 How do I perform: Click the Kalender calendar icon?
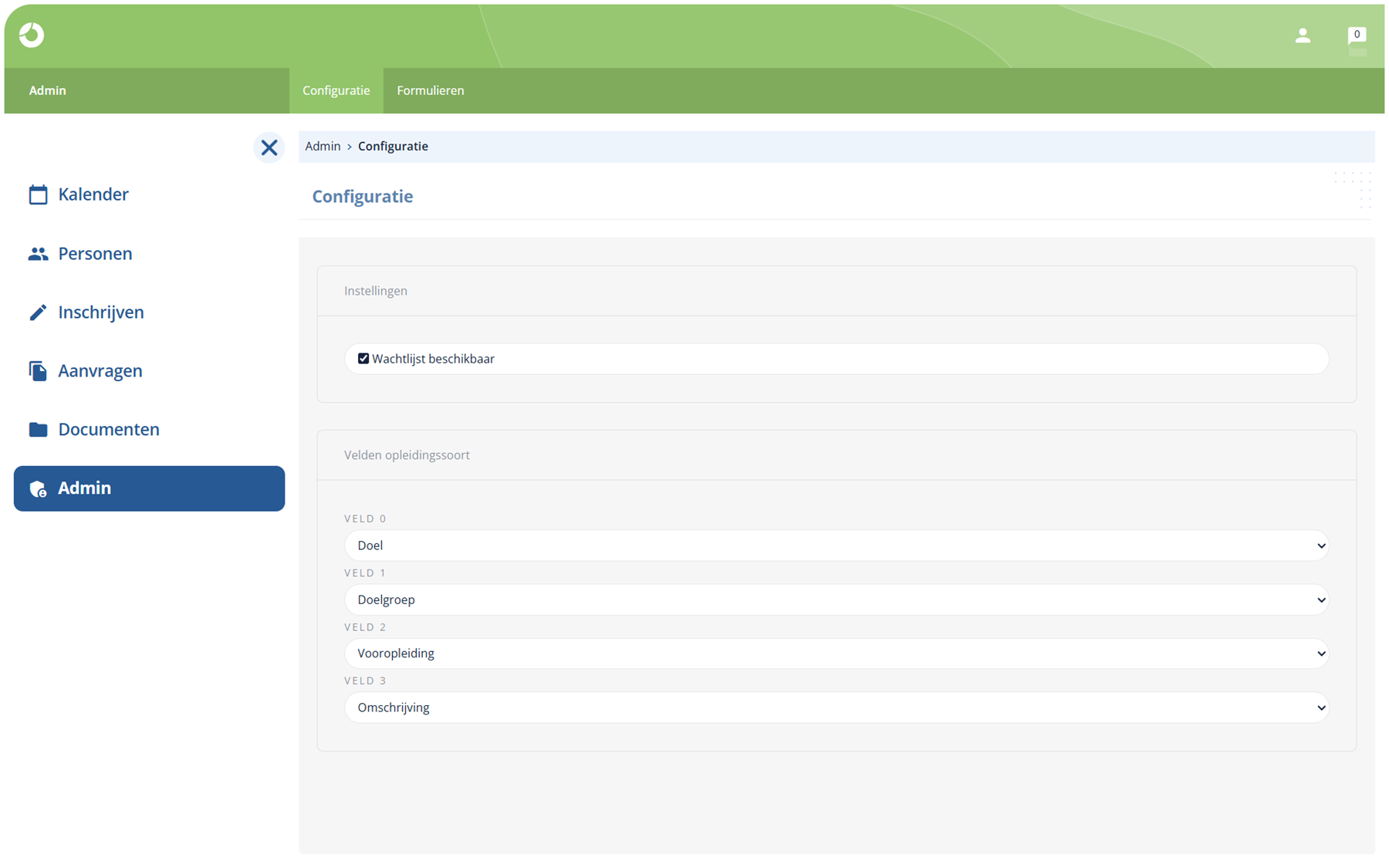pyautogui.click(x=38, y=194)
